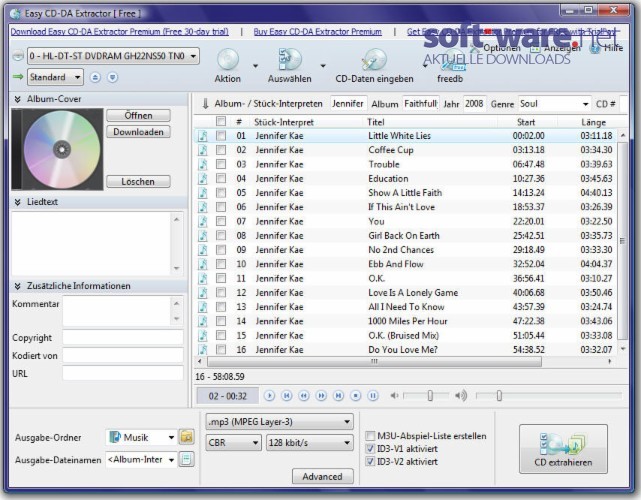Browse output folder via folder icon

point(187,437)
